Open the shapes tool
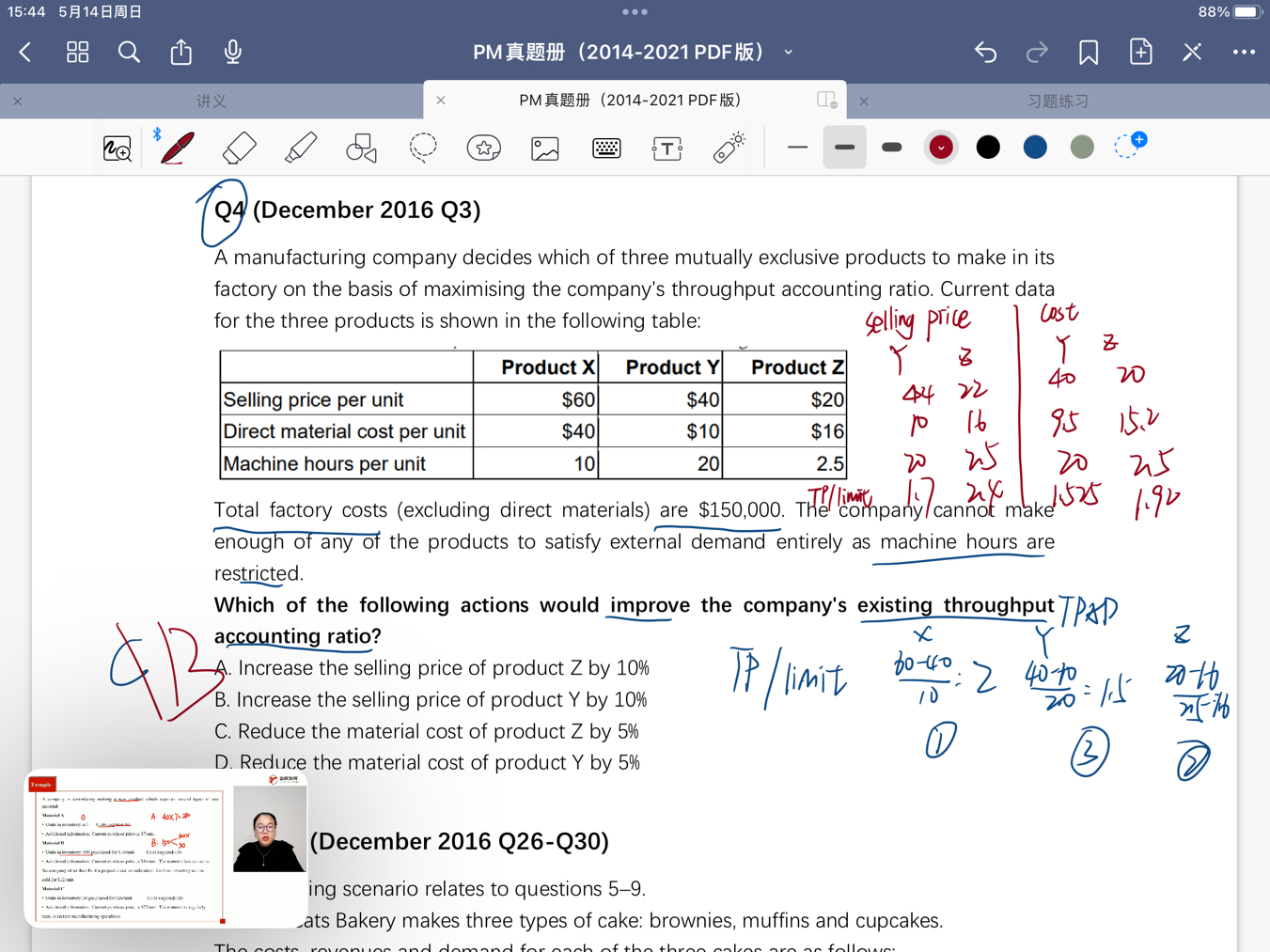 click(361, 148)
